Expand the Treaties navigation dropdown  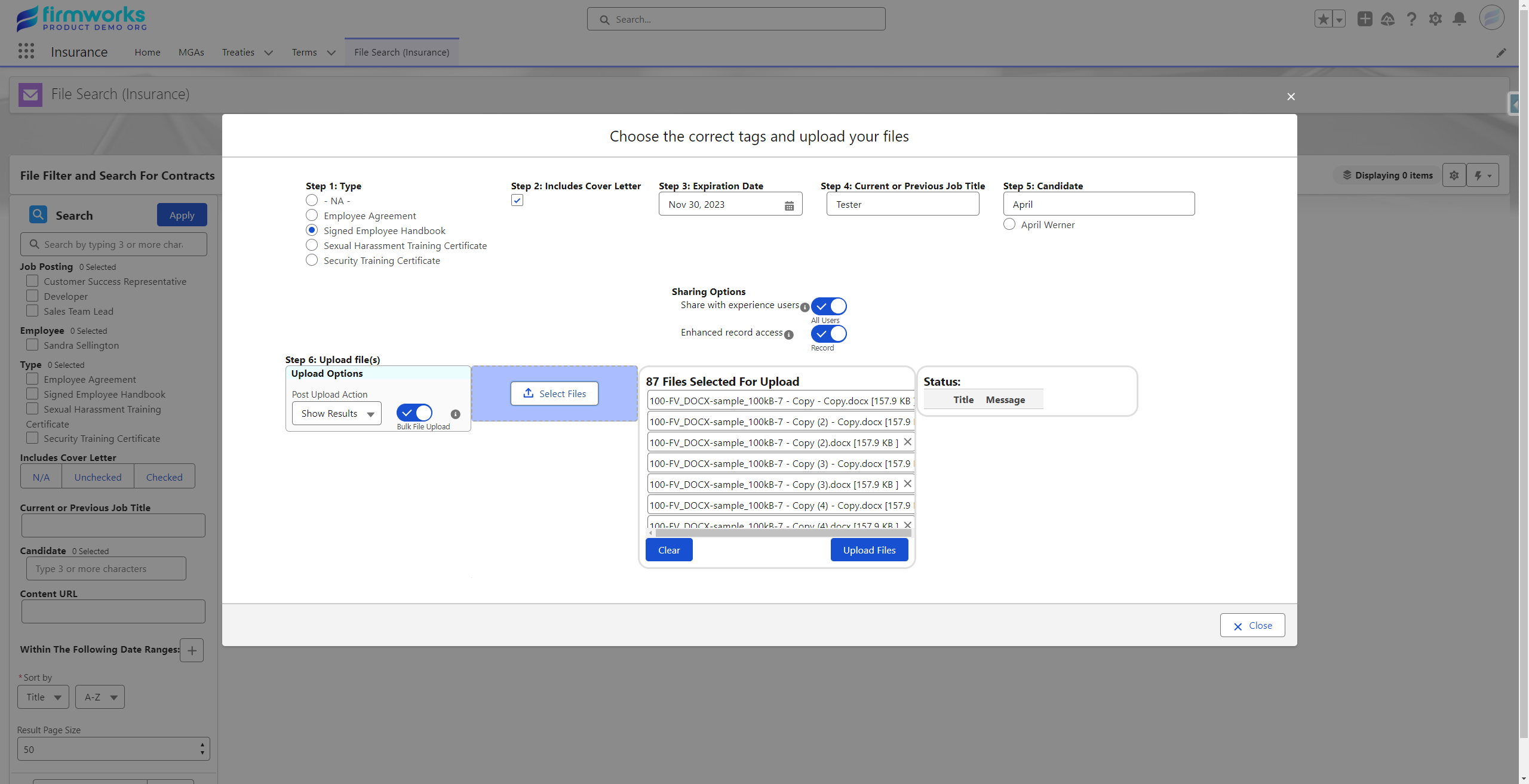coord(269,53)
